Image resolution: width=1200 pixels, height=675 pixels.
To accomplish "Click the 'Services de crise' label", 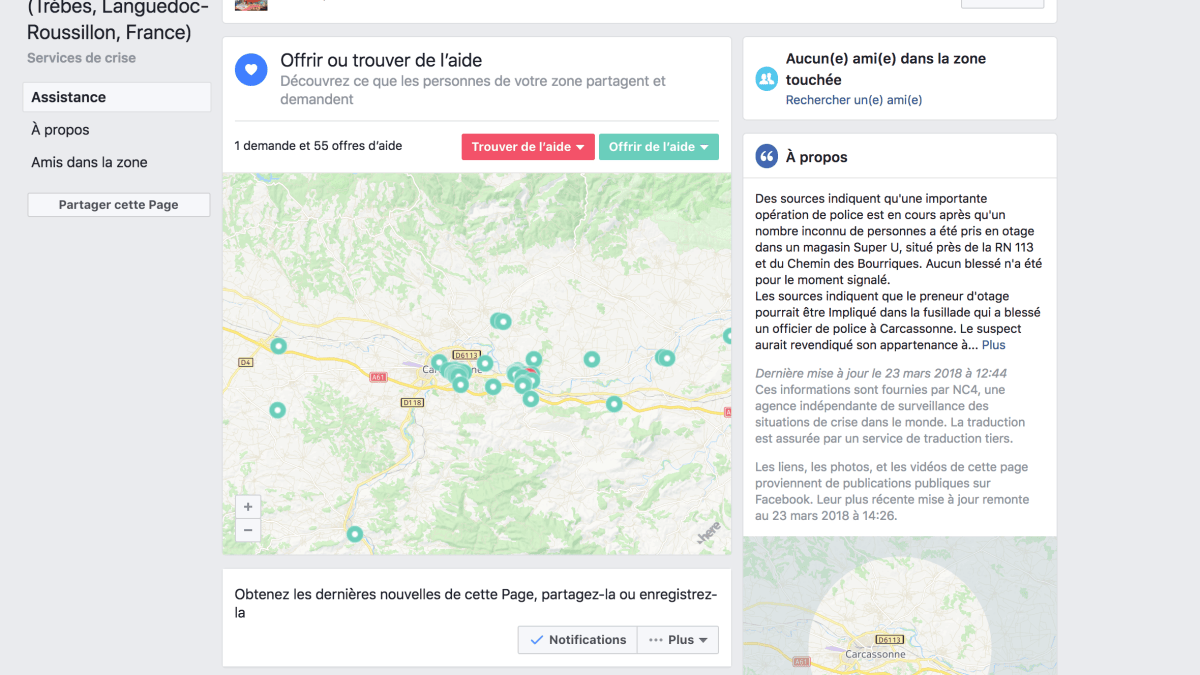I will pos(81,58).
